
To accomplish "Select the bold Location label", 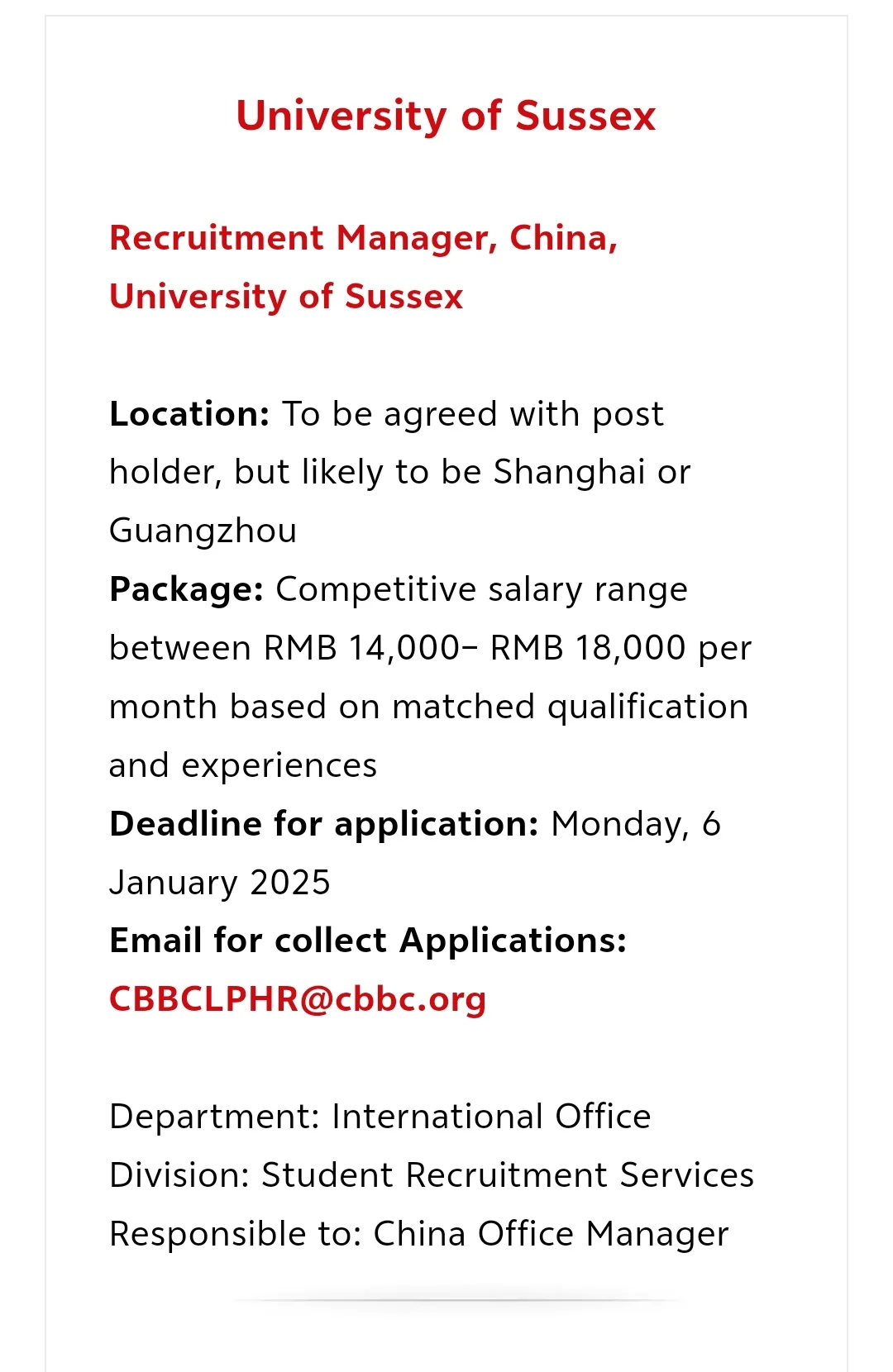I will pos(189,413).
